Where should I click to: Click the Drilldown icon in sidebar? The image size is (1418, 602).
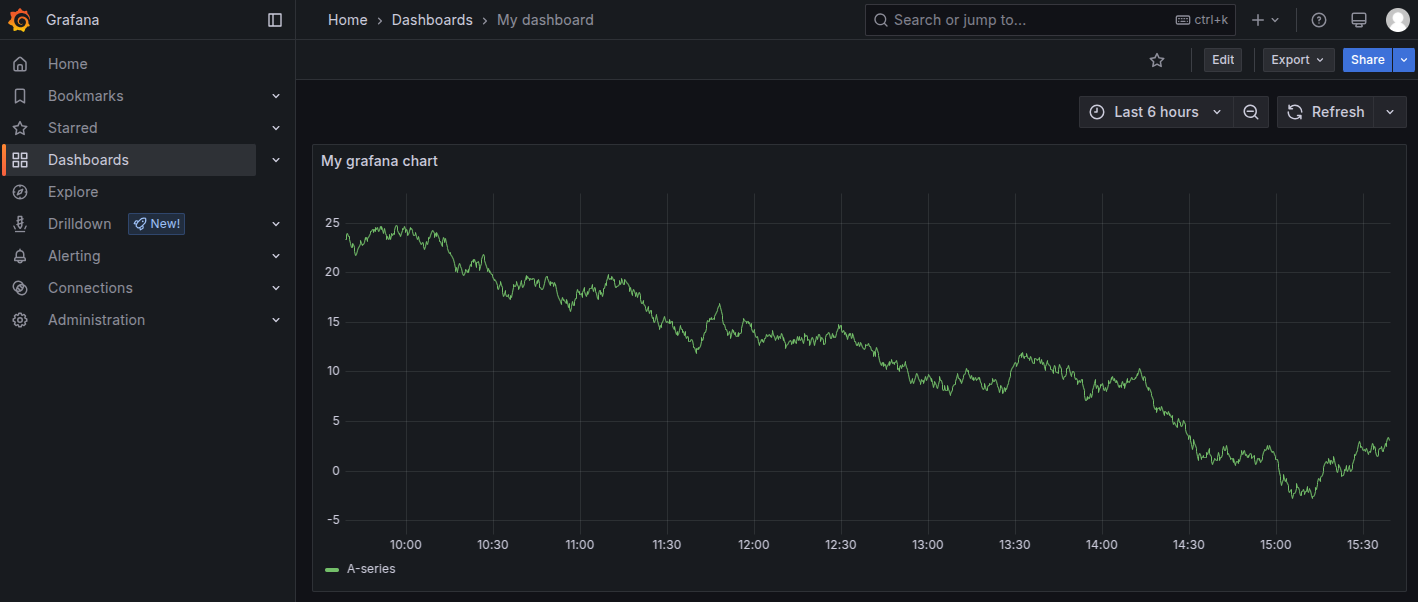coord(20,224)
